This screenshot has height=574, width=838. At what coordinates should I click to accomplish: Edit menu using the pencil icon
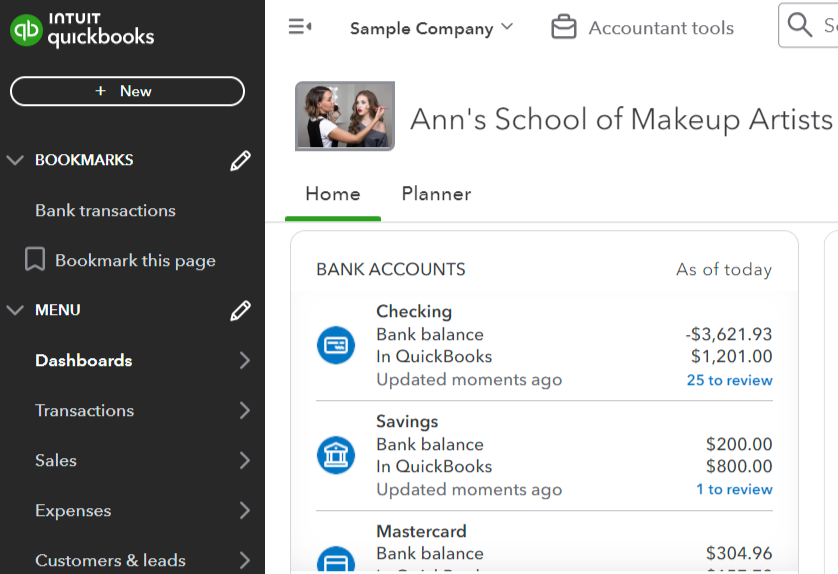click(x=240, y=311)
